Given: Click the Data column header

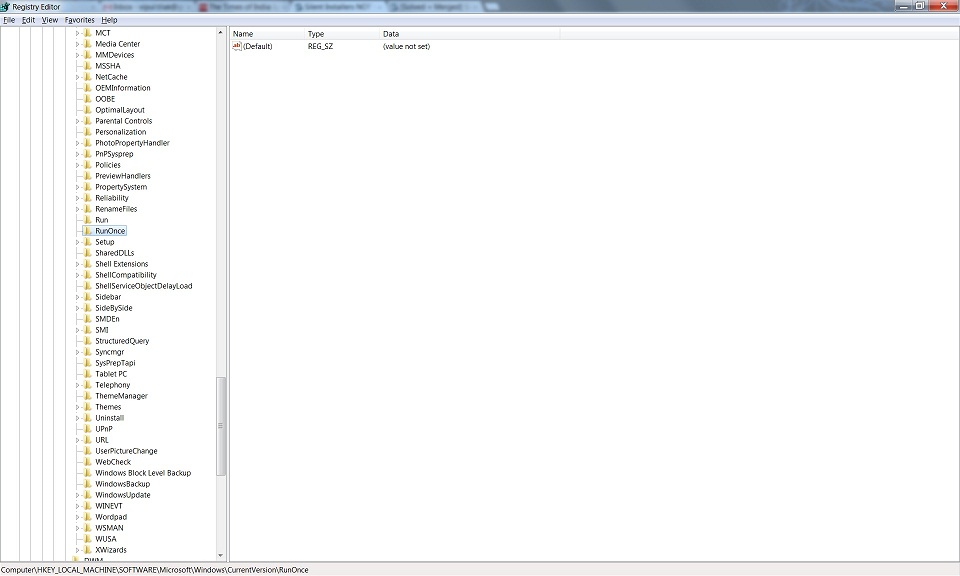Looking at the screenshot, I should point(469,34).
